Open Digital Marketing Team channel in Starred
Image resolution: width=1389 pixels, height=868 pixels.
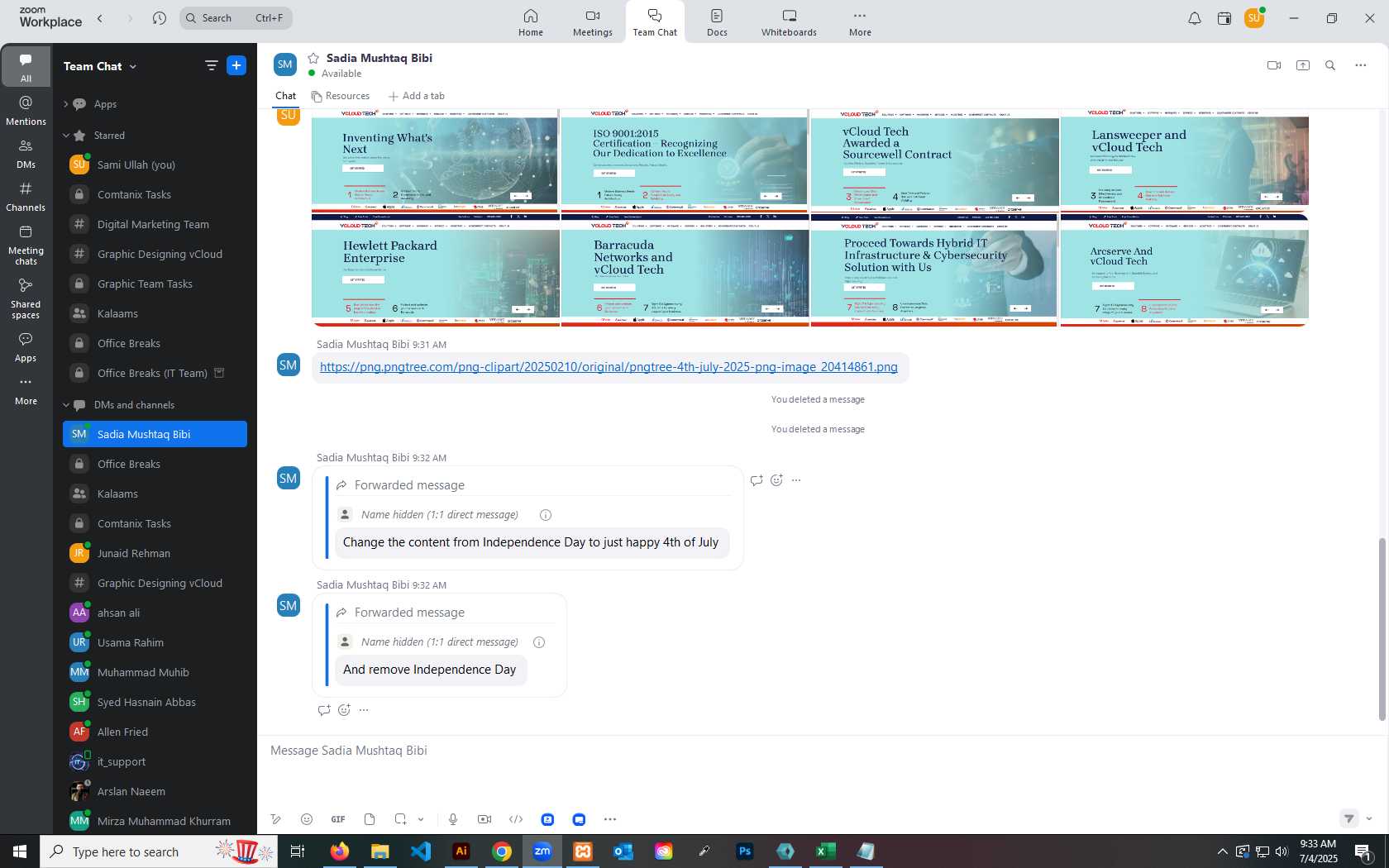[155, 224]
